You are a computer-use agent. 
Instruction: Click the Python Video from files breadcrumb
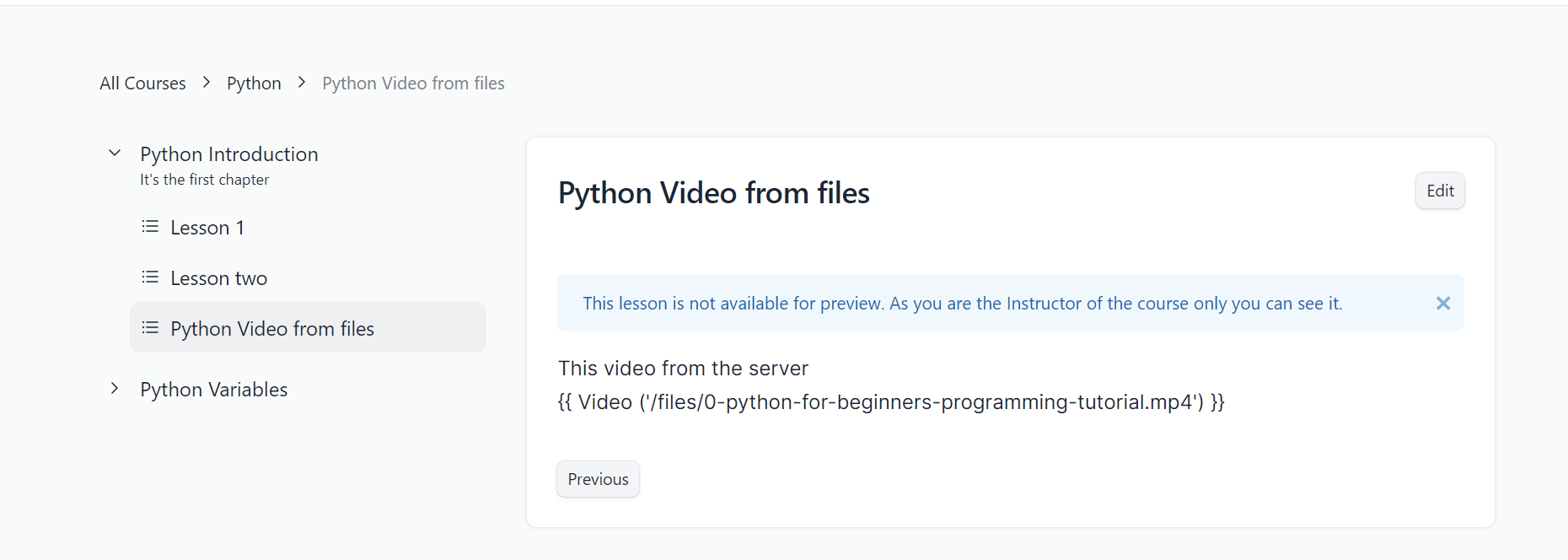412,82
